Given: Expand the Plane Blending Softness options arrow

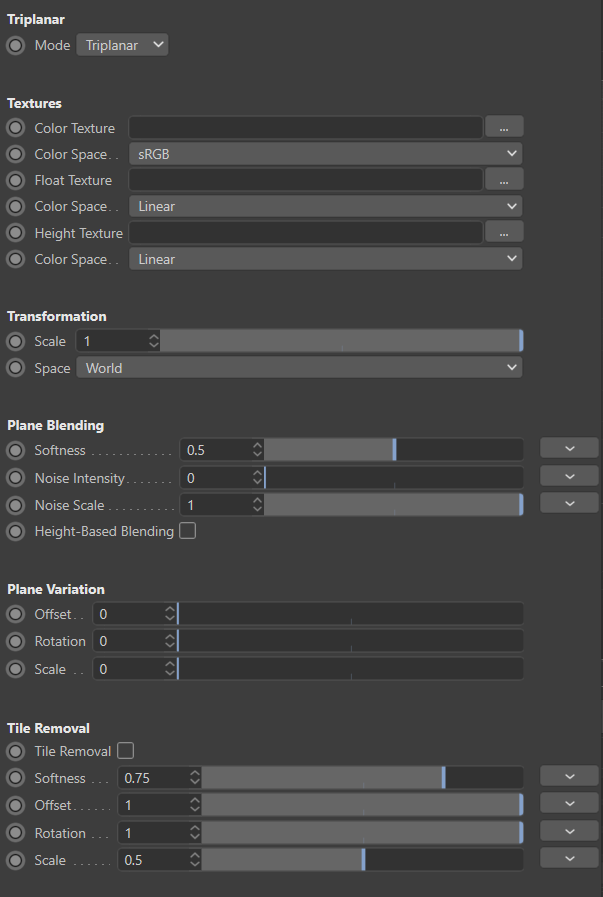Looking at the screenshot, I should [x=568, y=448].
